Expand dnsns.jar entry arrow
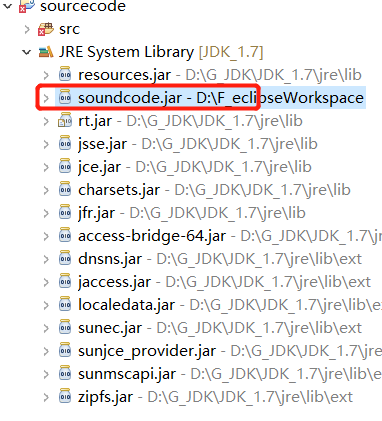 pyautogui.click(x=46, y=259)
